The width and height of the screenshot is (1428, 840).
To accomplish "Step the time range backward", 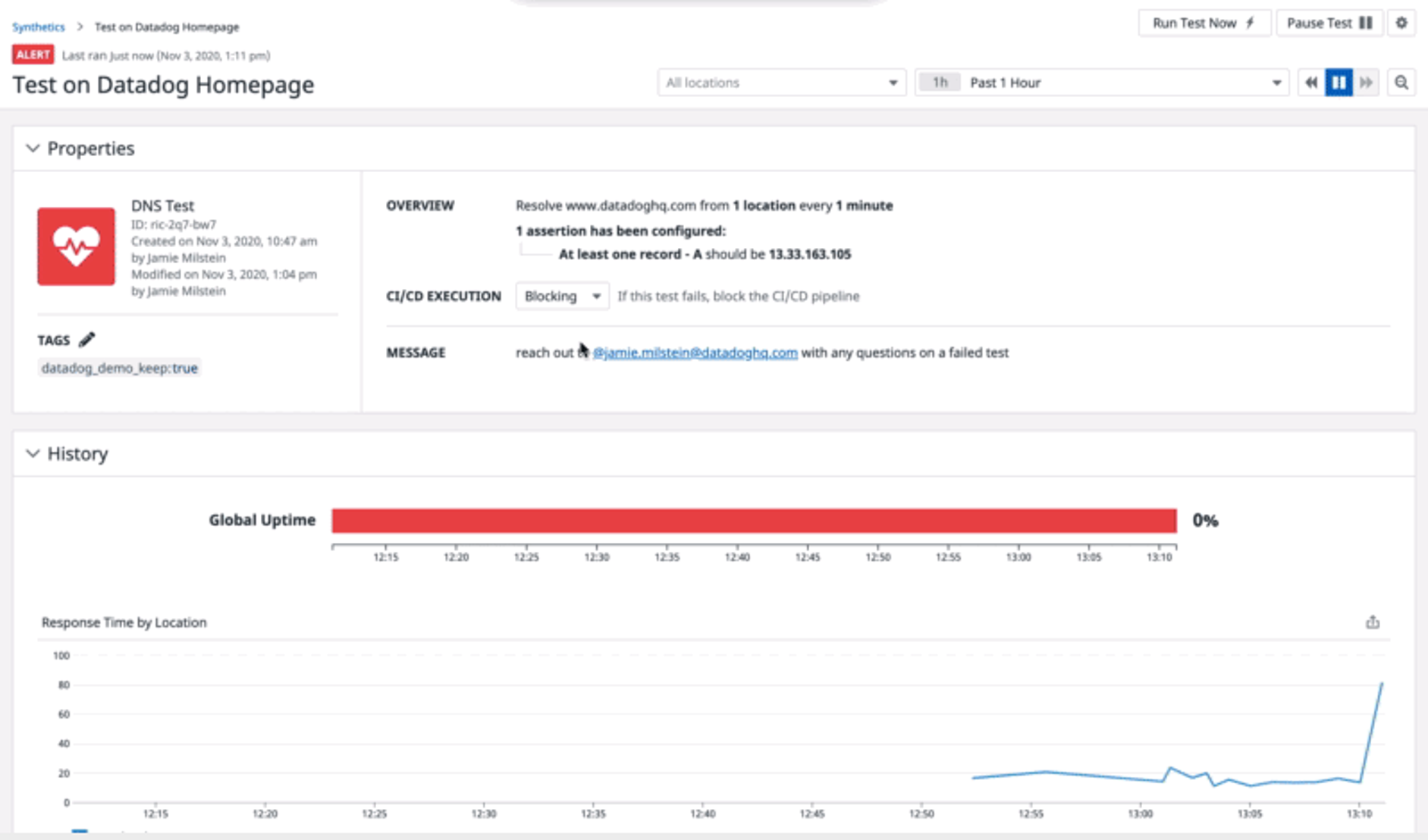I will 1310,83.
